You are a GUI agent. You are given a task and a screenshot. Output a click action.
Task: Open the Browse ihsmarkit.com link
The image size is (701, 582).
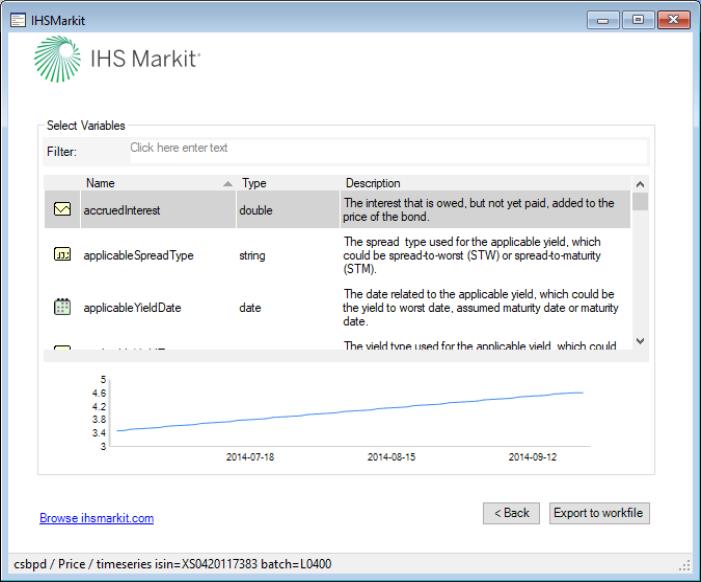[96, 519]
